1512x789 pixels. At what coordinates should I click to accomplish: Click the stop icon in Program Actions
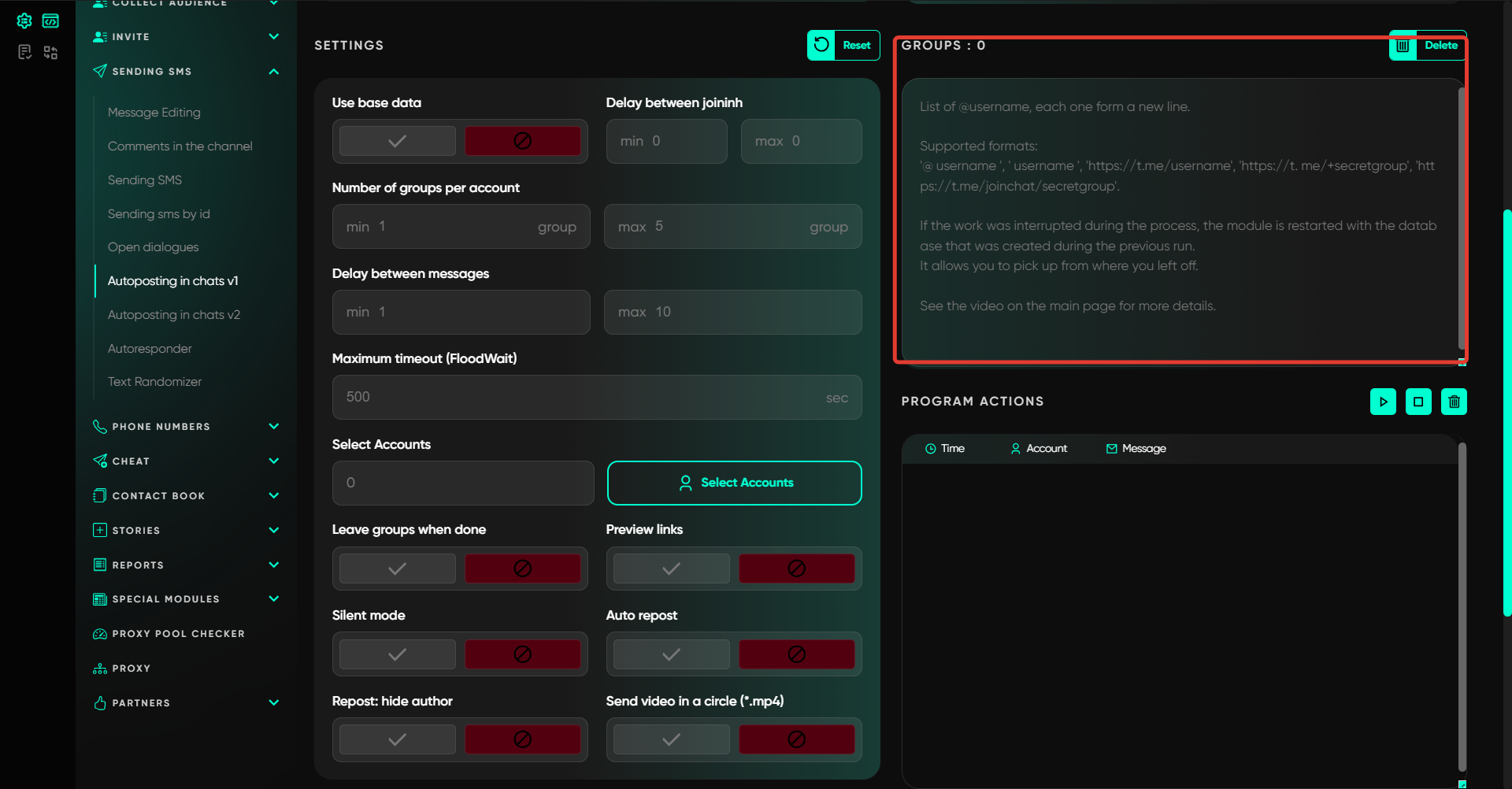1418,402
